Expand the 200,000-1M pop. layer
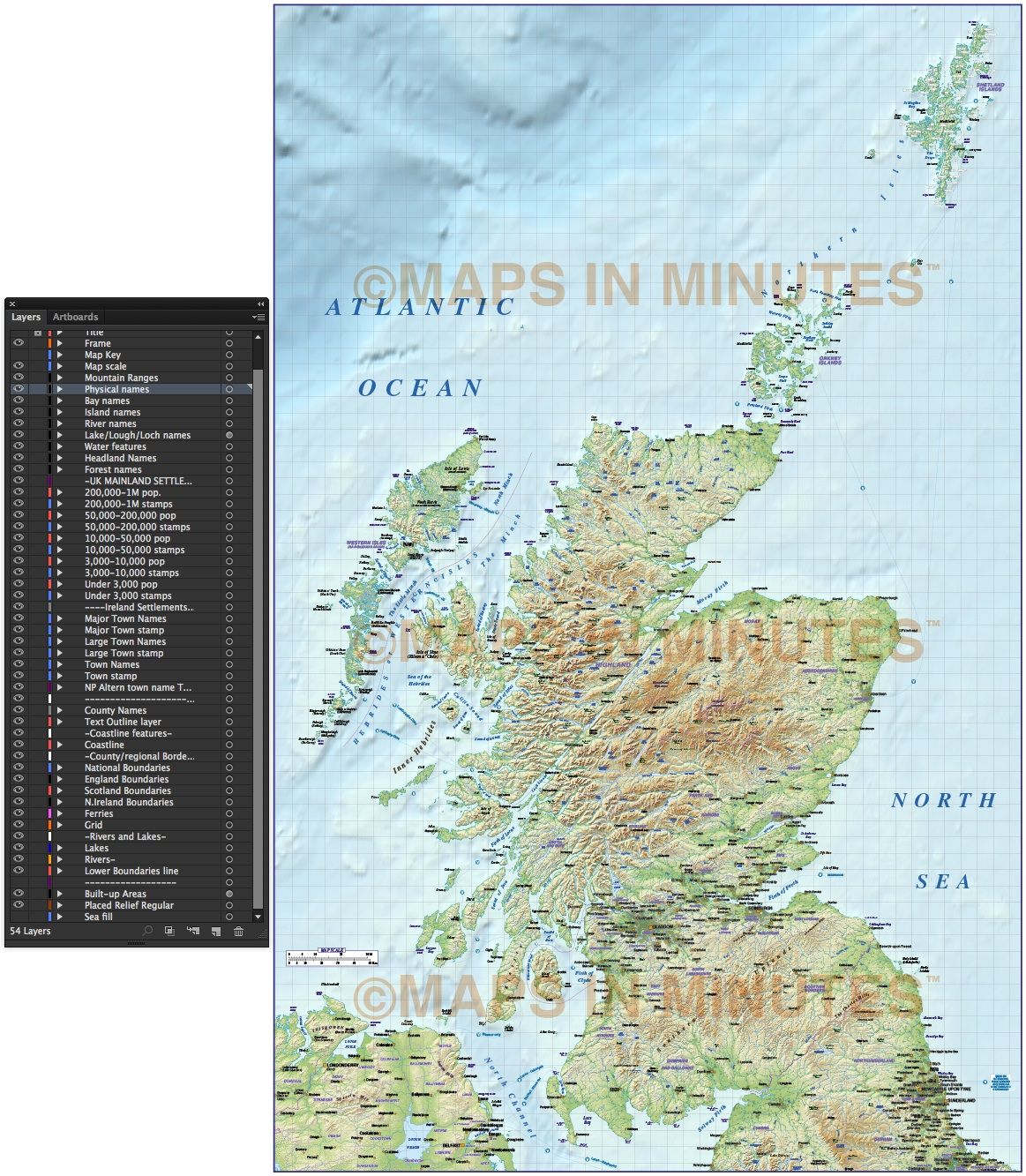 coord(60,492)
